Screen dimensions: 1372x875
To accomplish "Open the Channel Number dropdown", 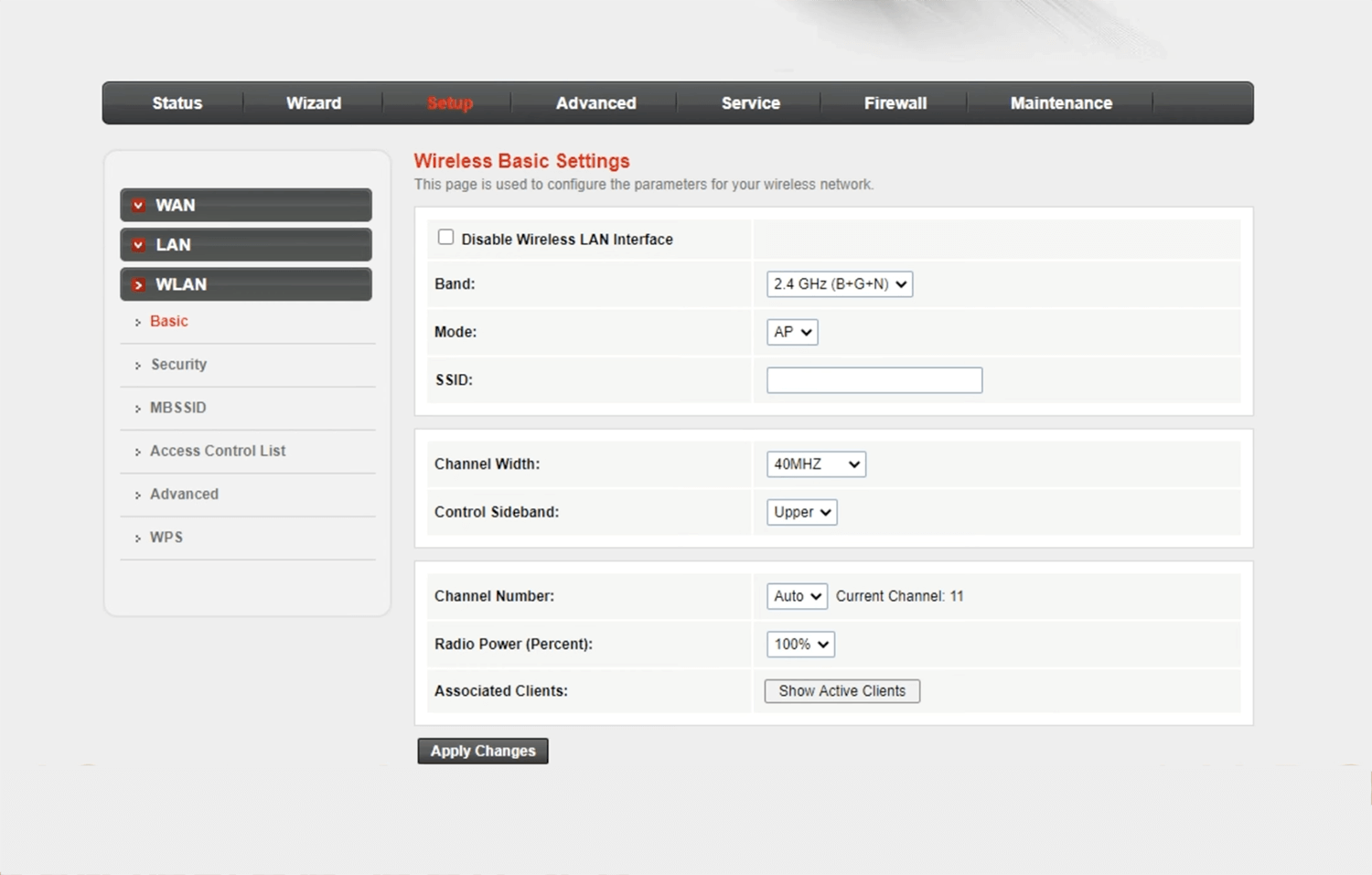I will [x=797, y=596].
